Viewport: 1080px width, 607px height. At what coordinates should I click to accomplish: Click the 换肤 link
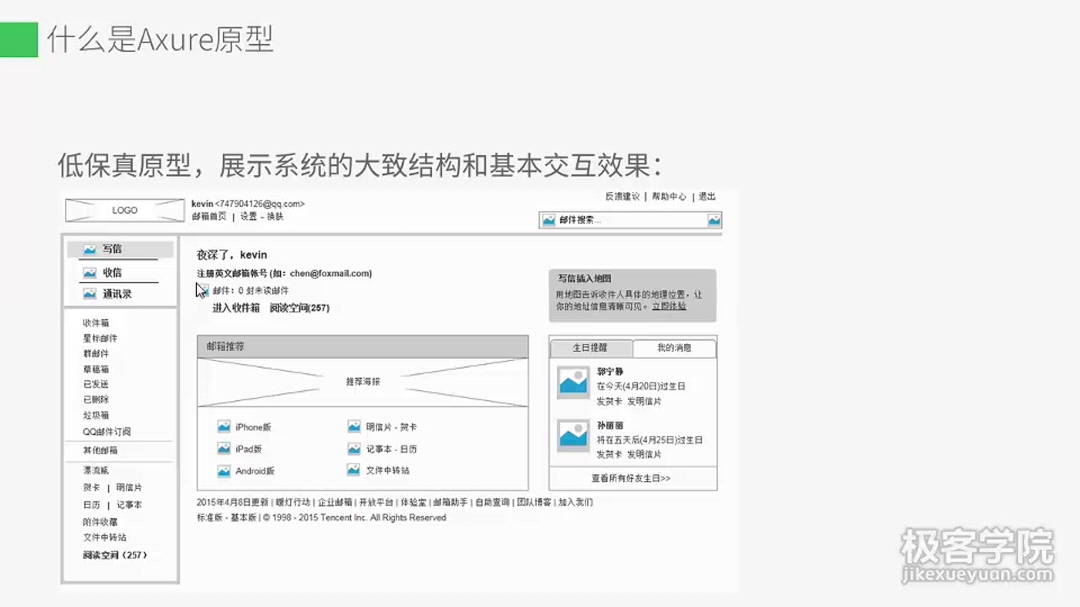point(275,216)
